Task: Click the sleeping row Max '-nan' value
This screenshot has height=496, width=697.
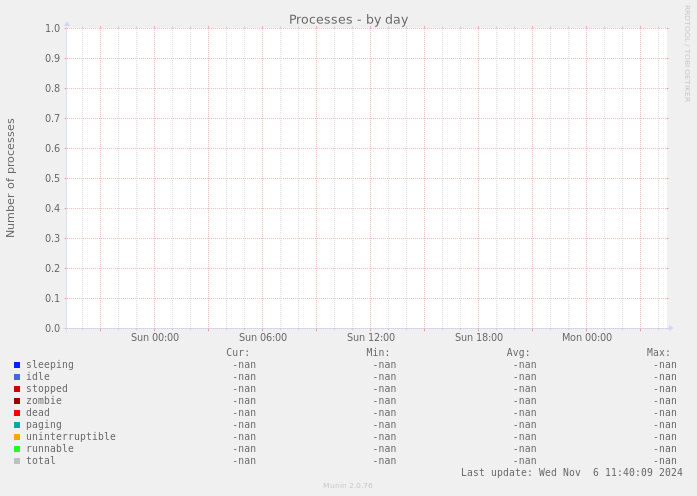Action: tap(665, 365)
